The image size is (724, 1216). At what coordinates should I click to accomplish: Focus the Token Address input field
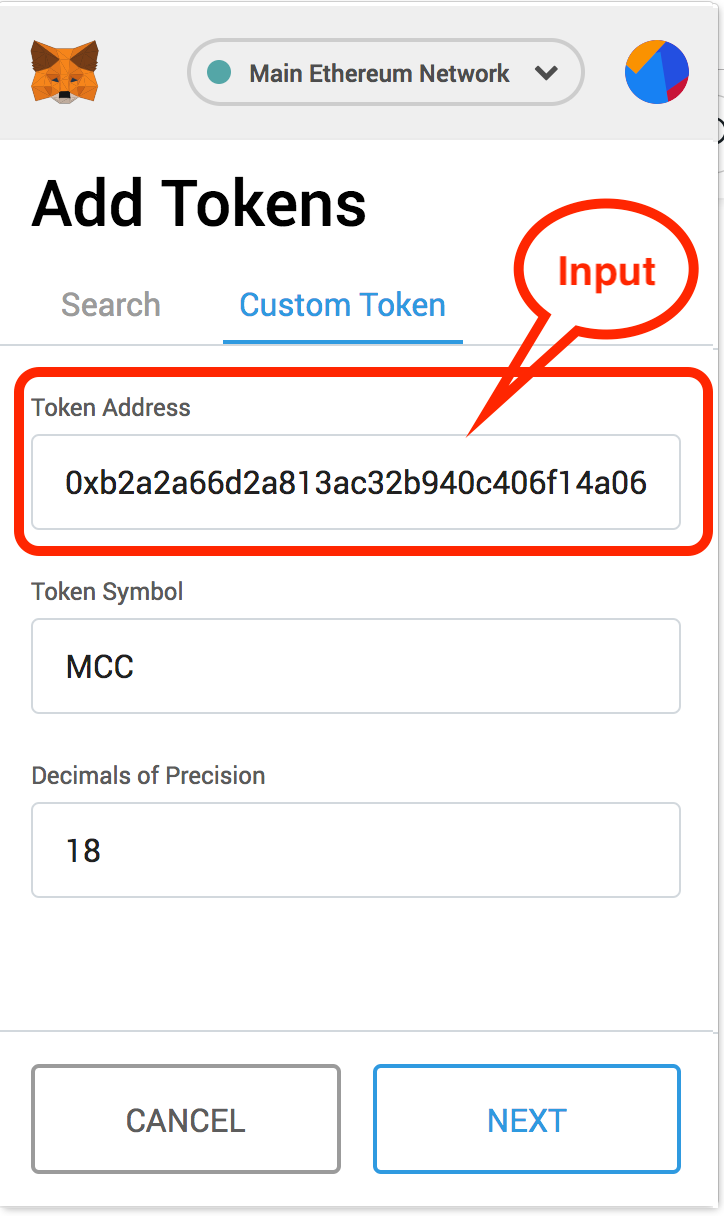[356, 482]
